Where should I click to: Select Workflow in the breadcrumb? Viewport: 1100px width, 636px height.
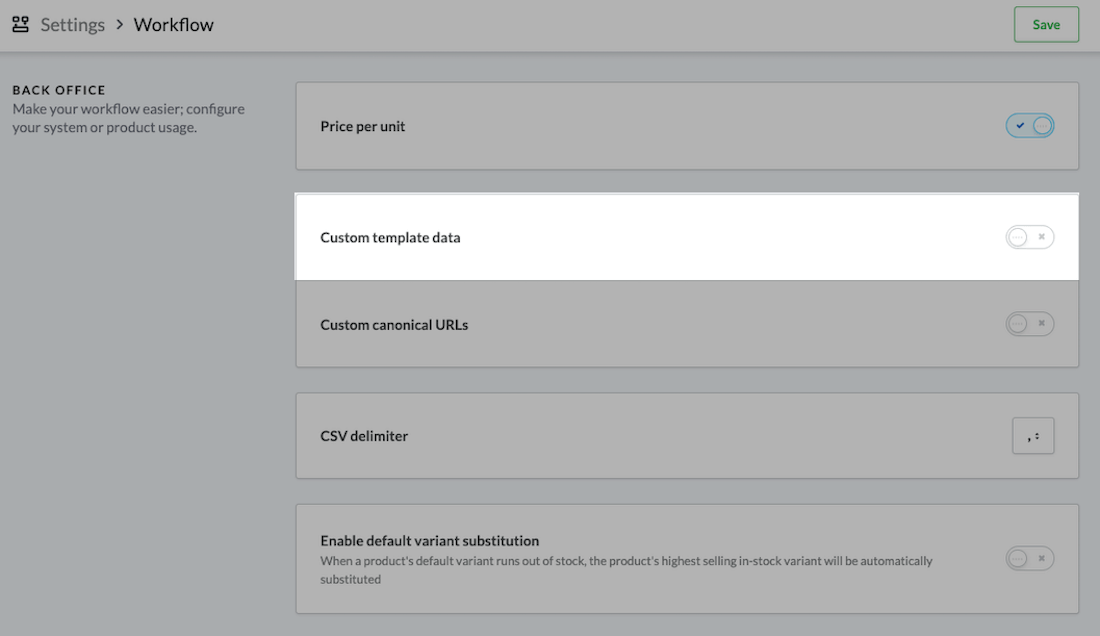point(173,24)
